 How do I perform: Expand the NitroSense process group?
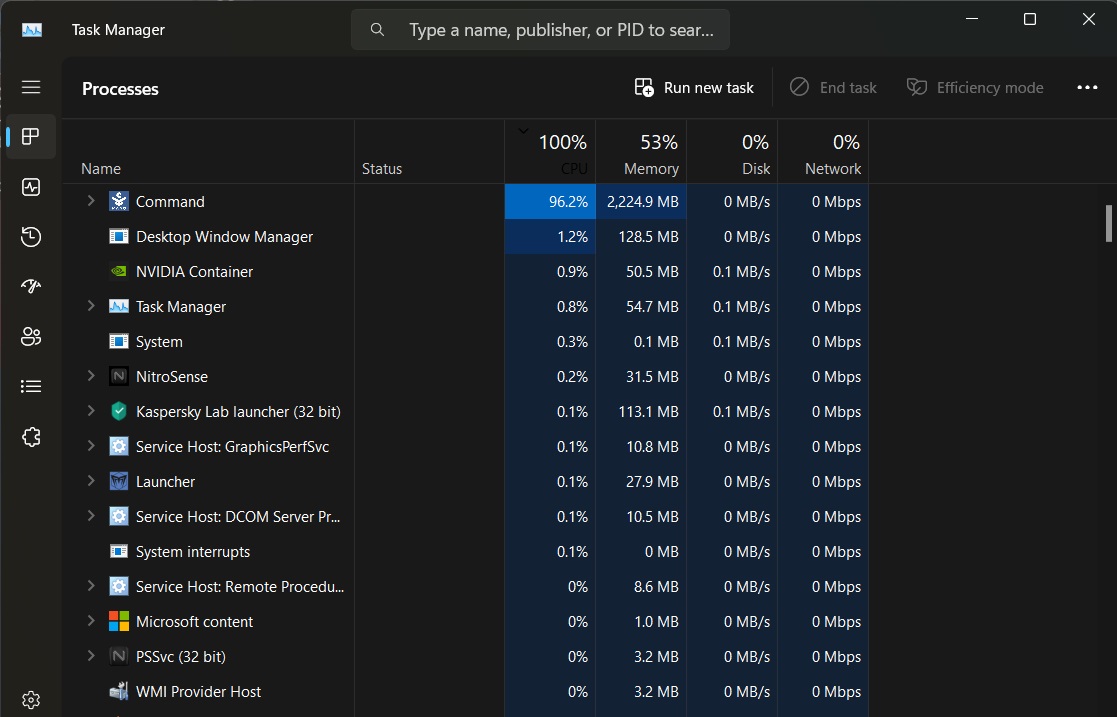(x=90, y=376)
